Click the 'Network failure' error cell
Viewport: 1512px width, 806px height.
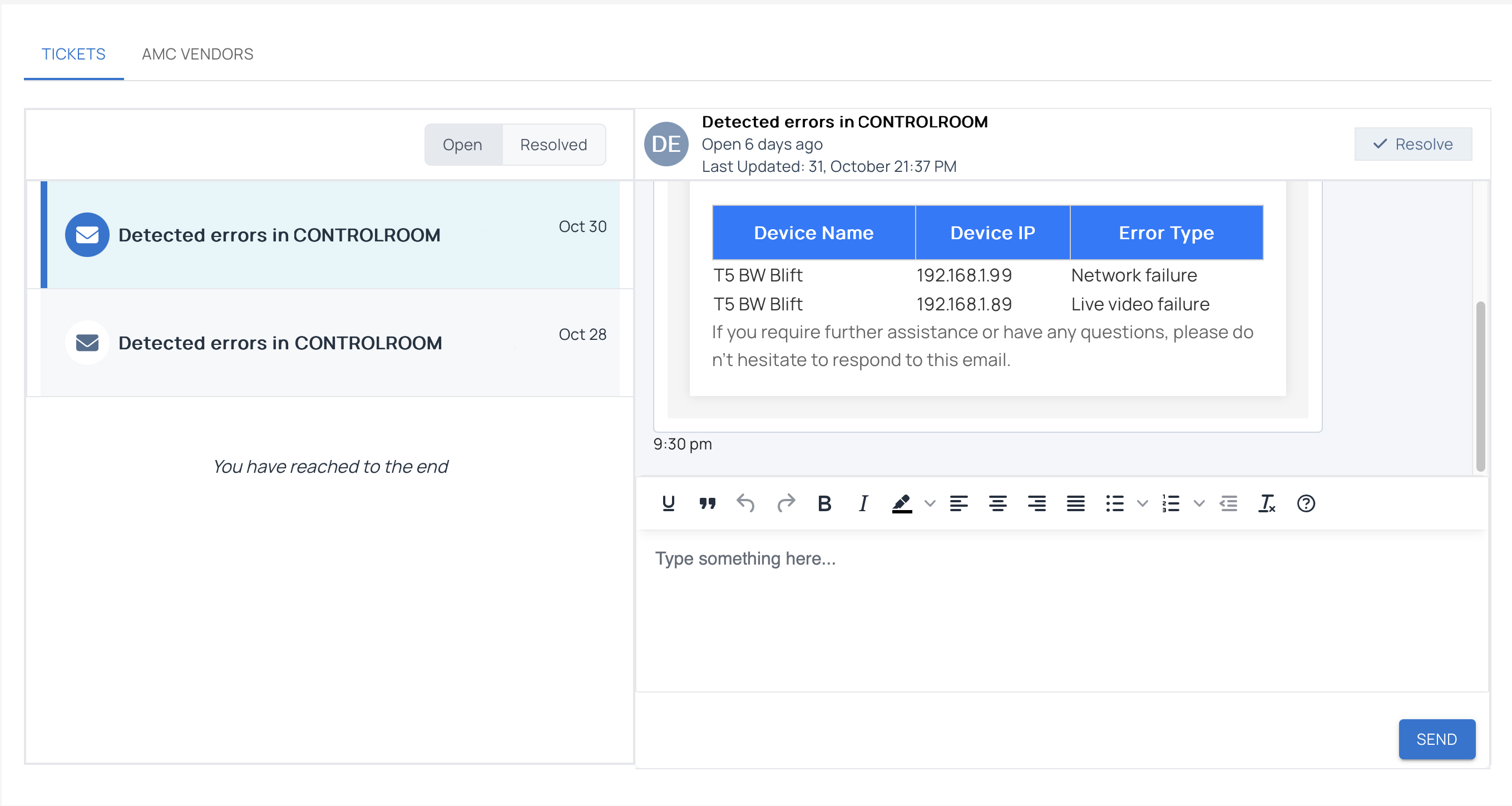[1134, 275]
